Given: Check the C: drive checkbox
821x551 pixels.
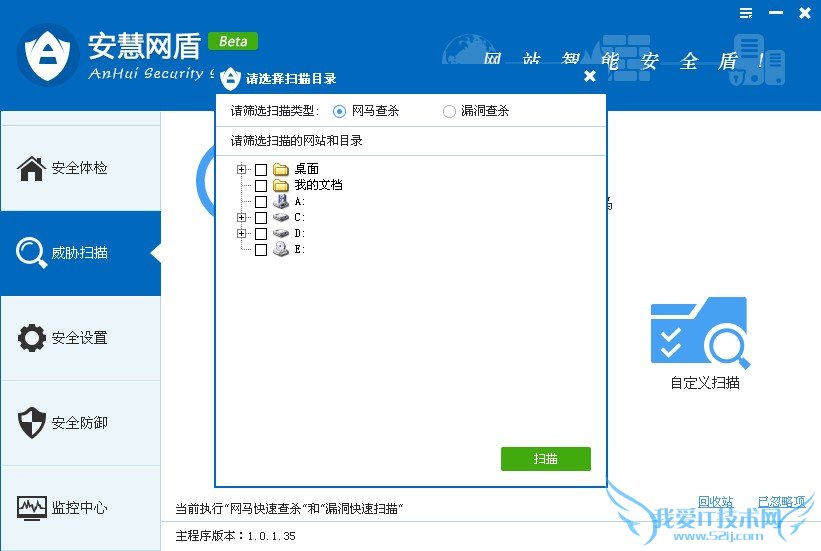Looking at the screenshot, I should tap(261, 217).
